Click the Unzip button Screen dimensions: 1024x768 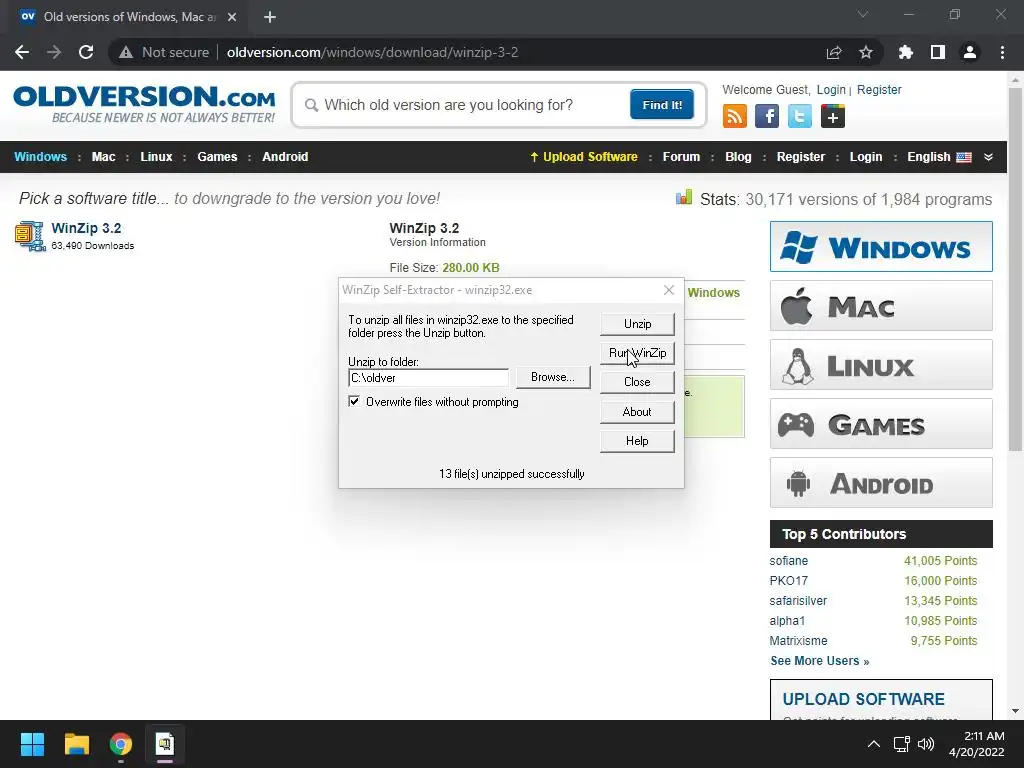click(637, 324)
